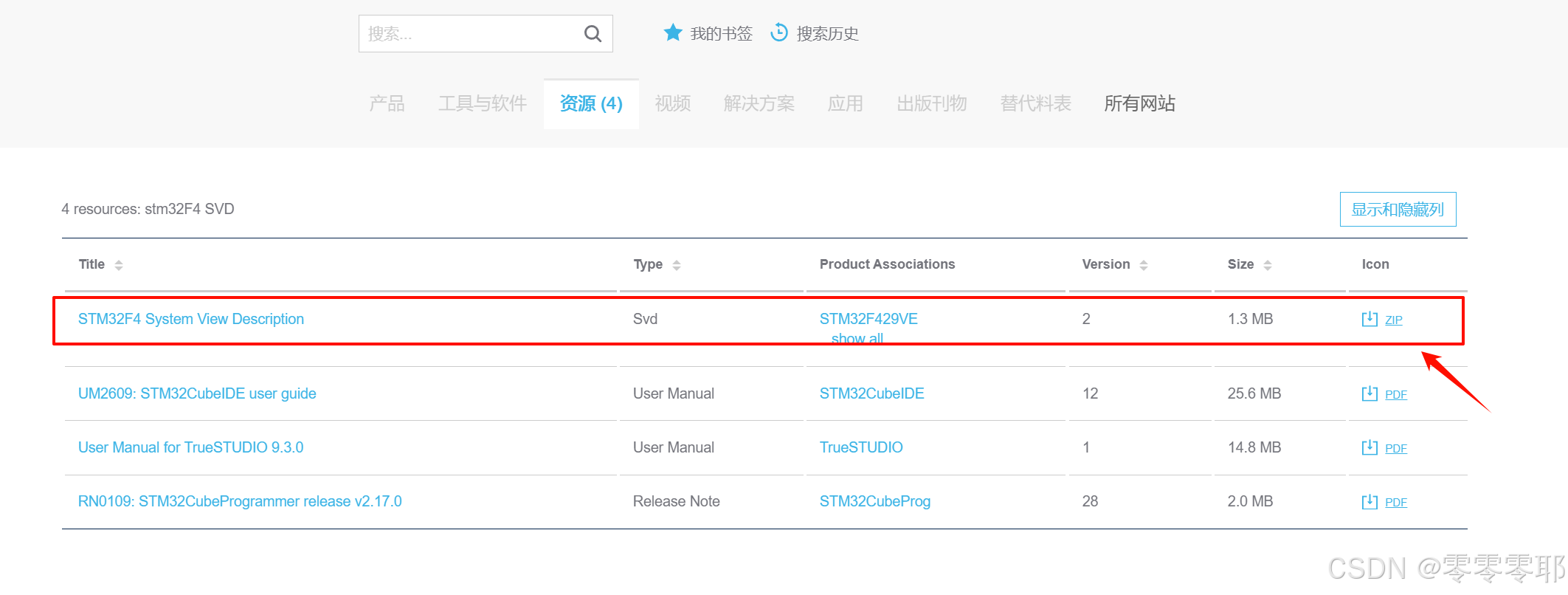Click User Manual type for STM32CubeIDE row
Screen dimensions: 1568x595
[x=673, y=393]
